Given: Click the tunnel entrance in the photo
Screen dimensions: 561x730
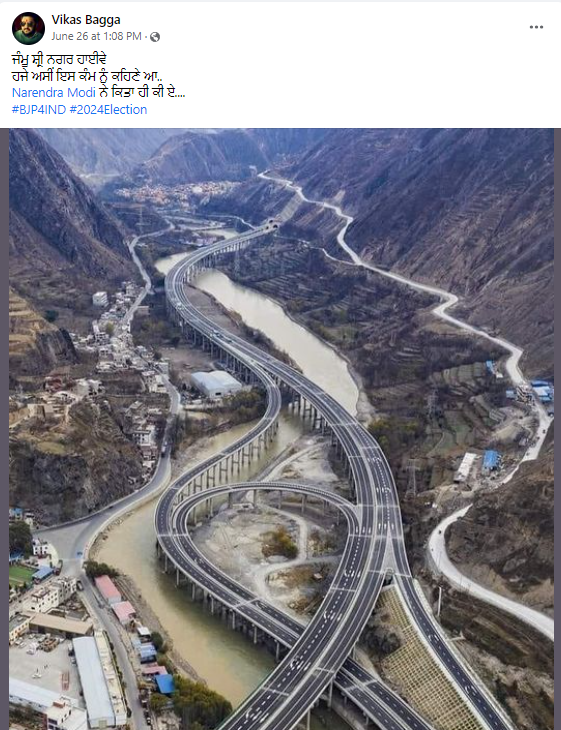Looking at the screenshot, I should click(271, 224).
